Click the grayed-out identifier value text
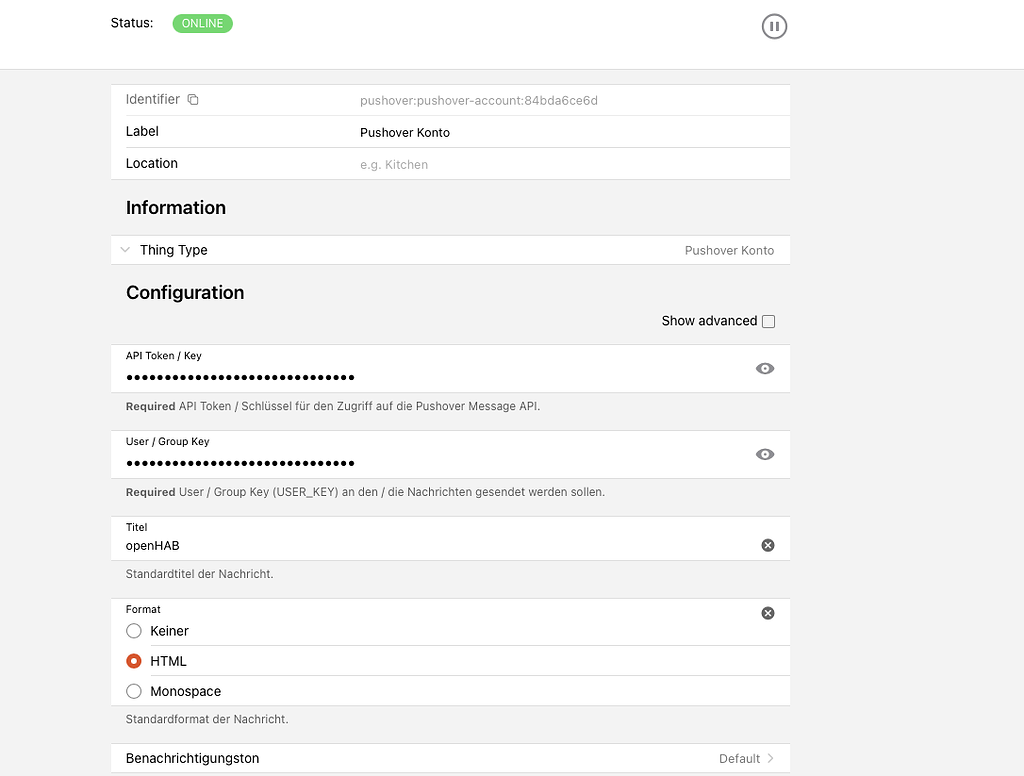 coord(478,101)
